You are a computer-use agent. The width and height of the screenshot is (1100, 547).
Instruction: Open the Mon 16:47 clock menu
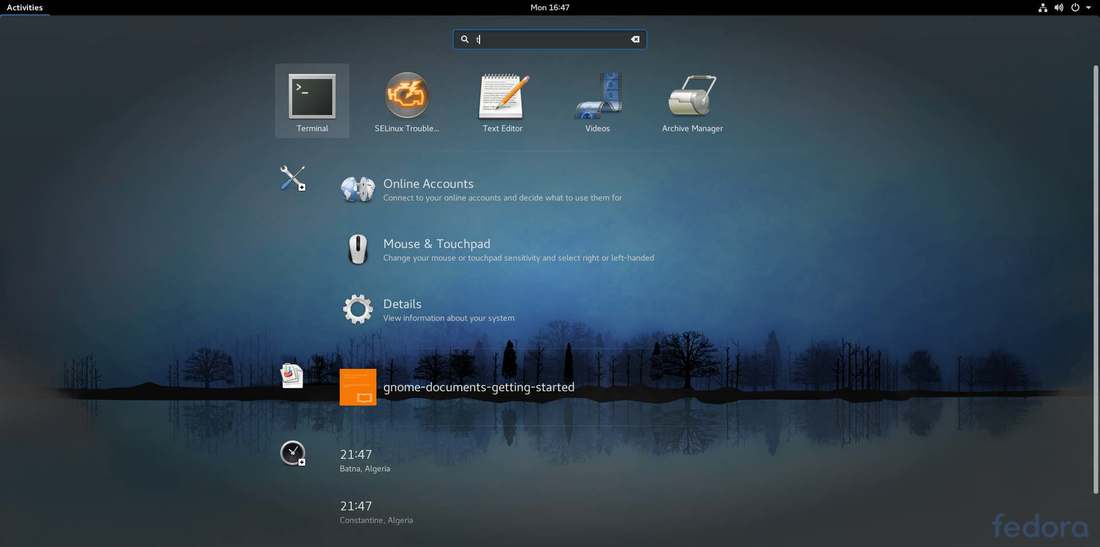[550, 8]
